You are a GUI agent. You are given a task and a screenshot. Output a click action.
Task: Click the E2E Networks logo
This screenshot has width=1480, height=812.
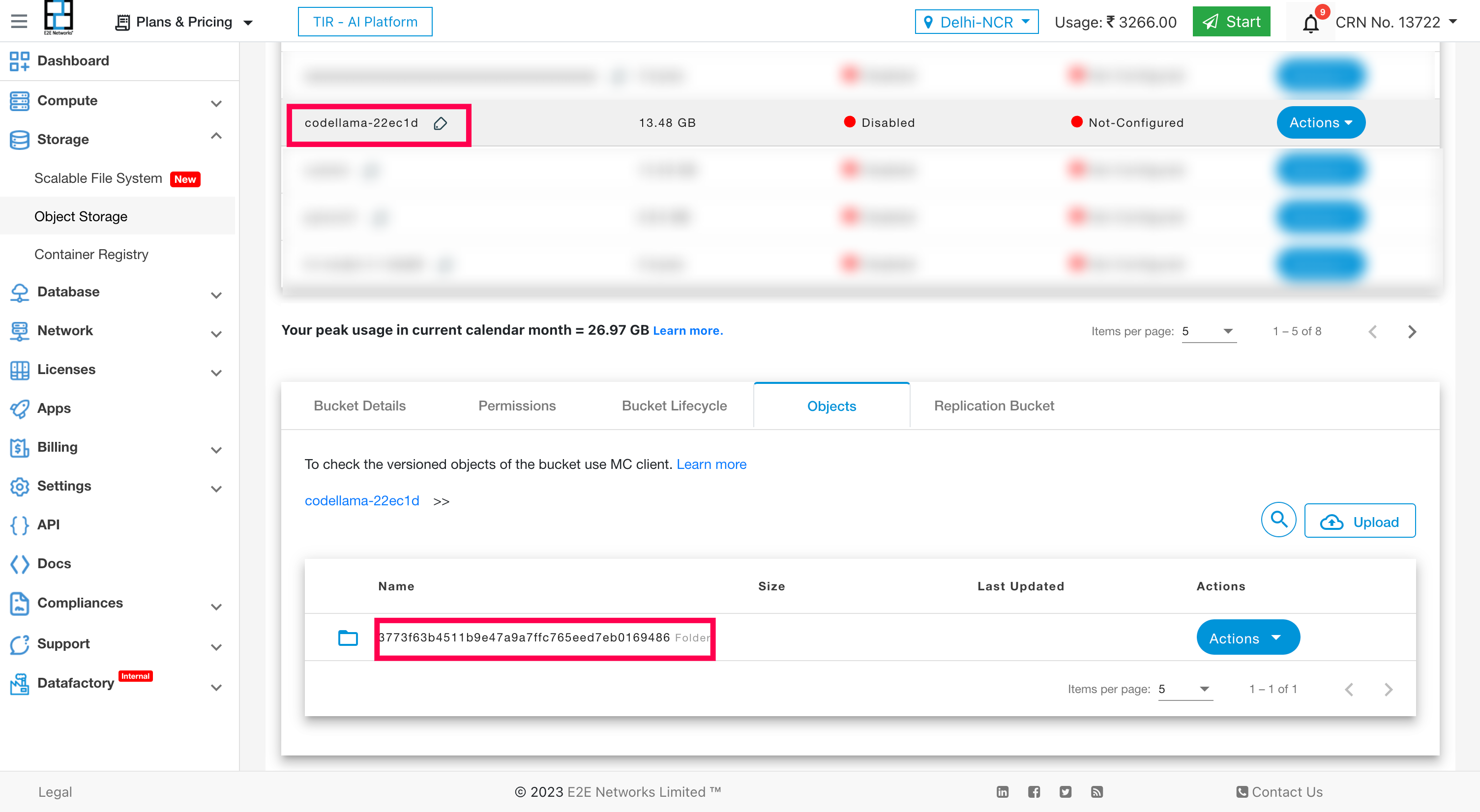click(x=59, y=18)
